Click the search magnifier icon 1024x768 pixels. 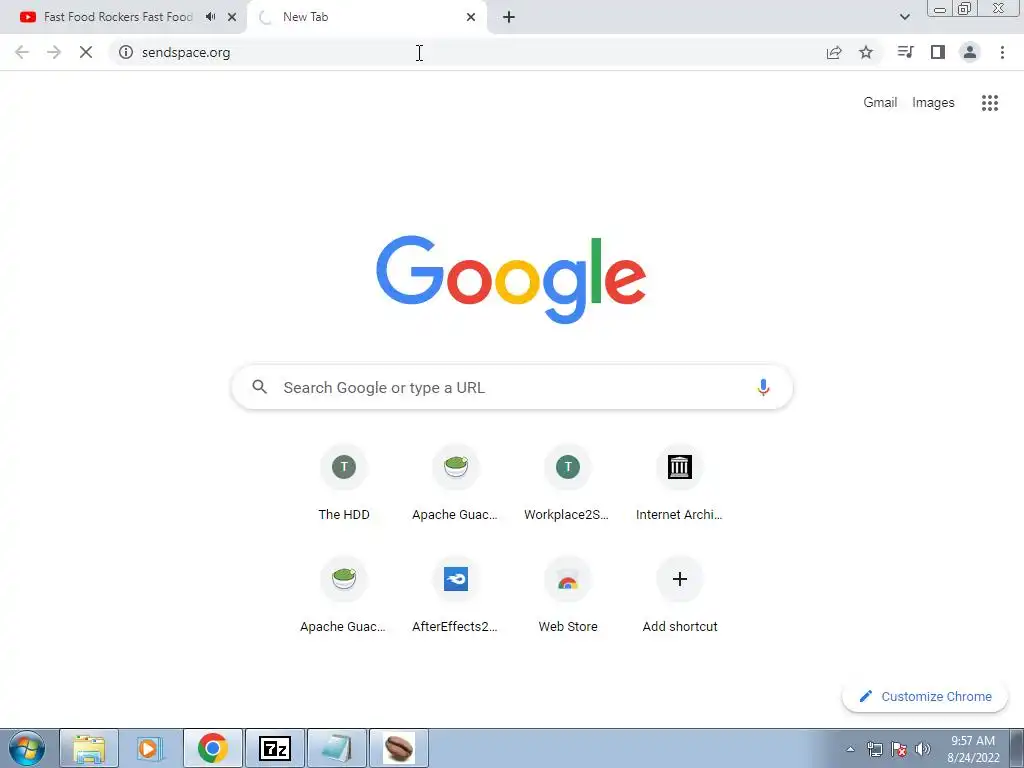coord(259,387)
